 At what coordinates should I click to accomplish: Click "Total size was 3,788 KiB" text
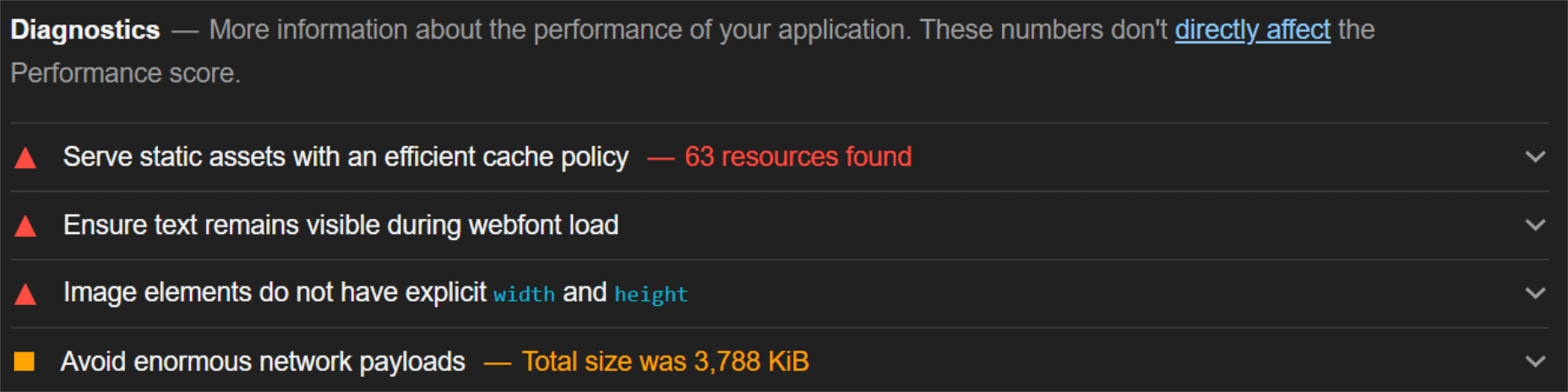tap(665, 362)
